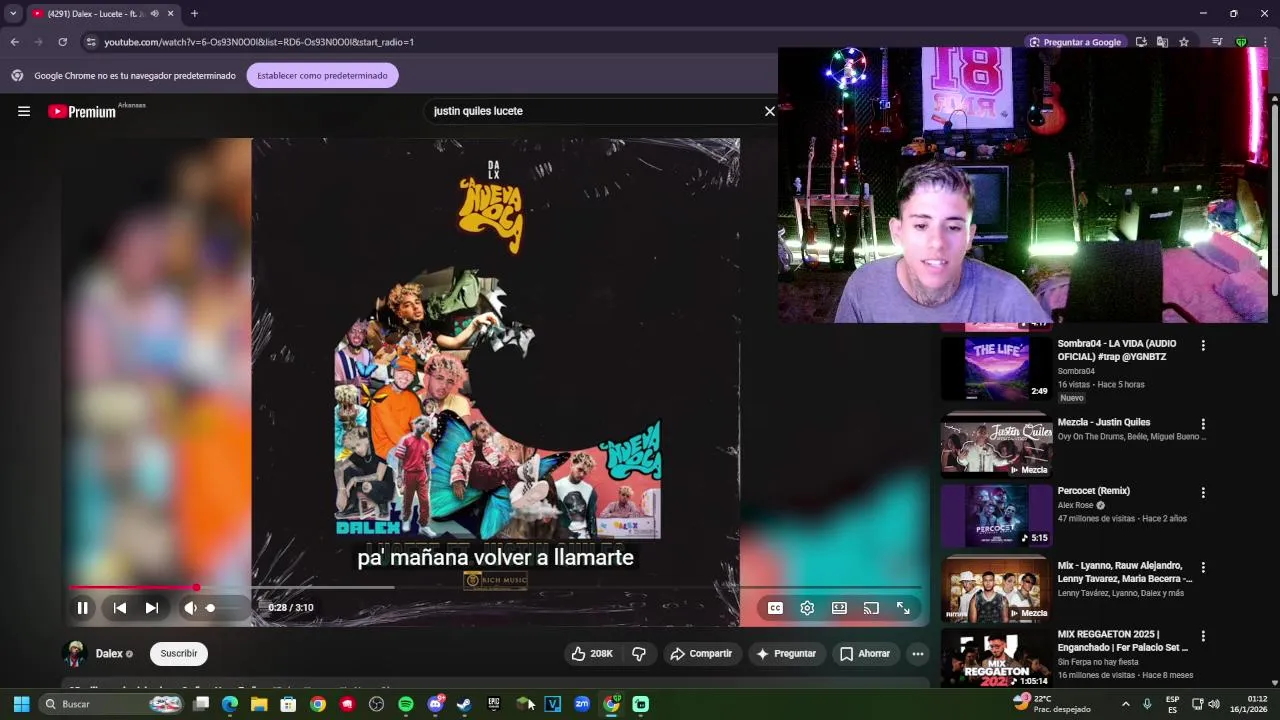Skip to the next video
Screen dimensions: 1280x720
tap(152, 608)
